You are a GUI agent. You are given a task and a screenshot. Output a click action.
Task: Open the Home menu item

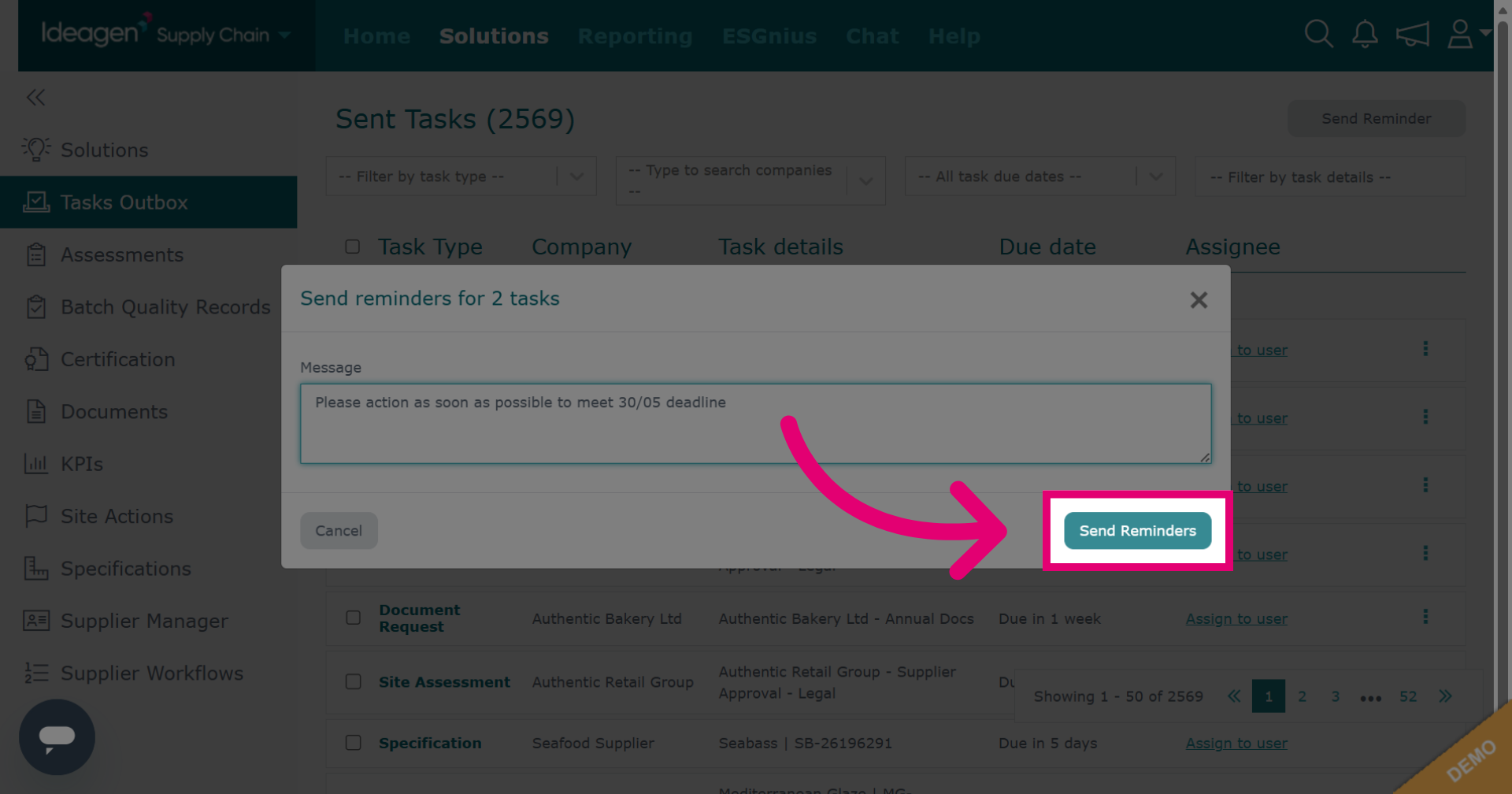[x=376, y=36]
